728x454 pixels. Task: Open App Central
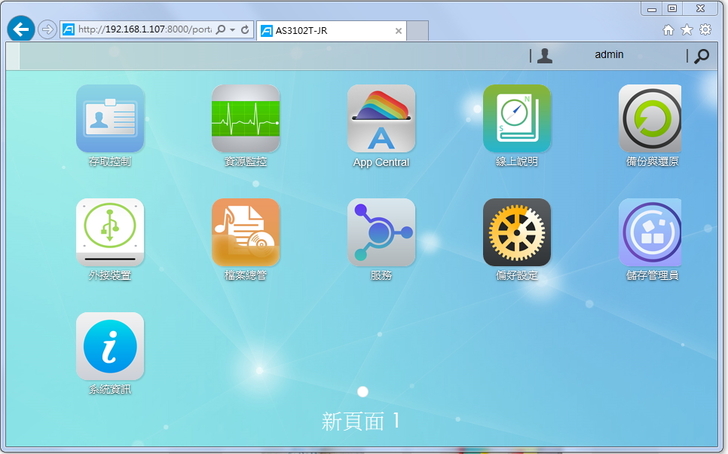coord(381,119)
